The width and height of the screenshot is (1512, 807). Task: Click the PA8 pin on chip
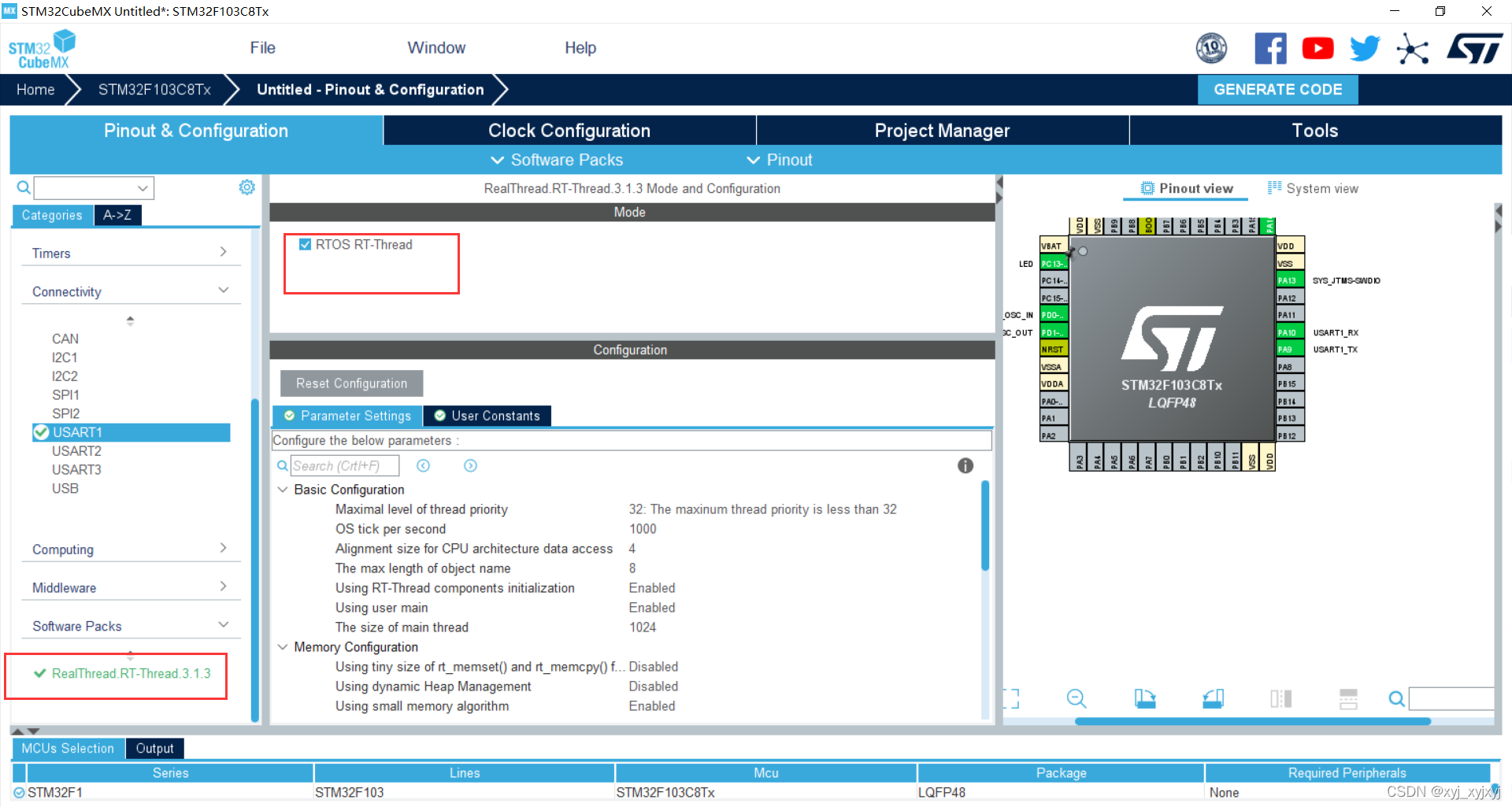click(x=1290, y=367)
